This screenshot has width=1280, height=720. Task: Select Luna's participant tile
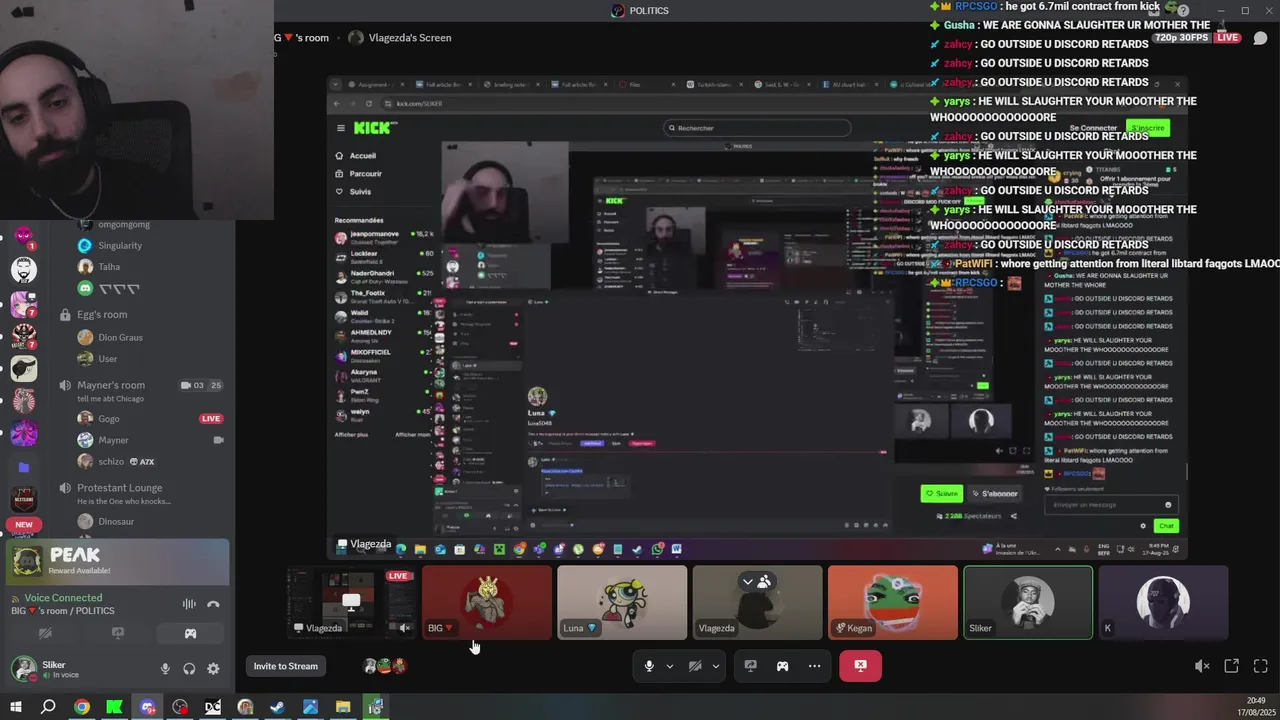[x=622, y=602]
